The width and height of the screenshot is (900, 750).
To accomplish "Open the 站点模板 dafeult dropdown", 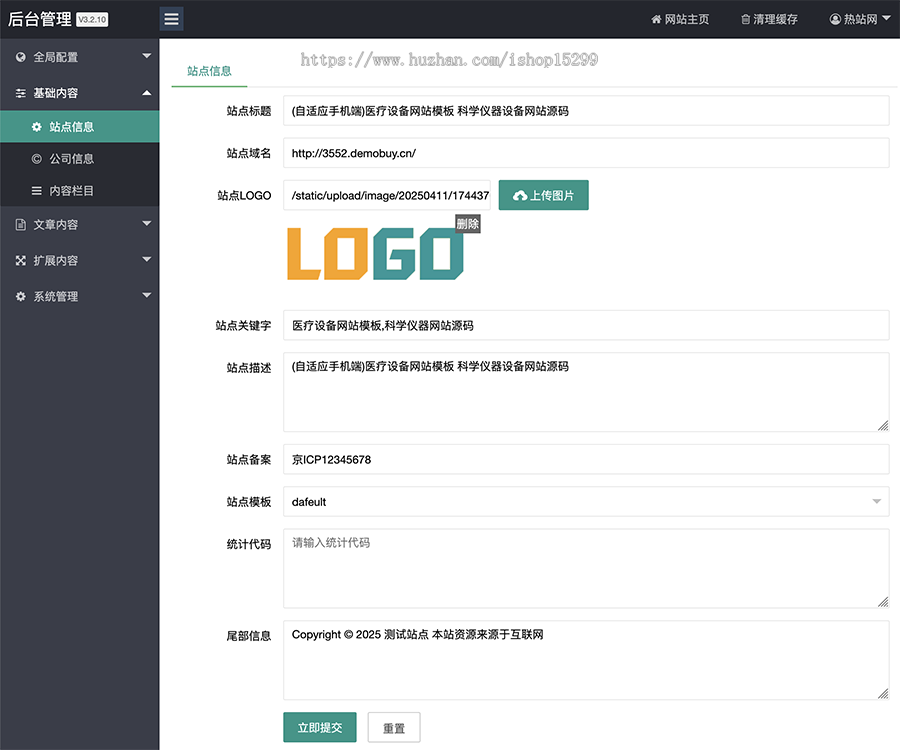I will pos(586,502).
